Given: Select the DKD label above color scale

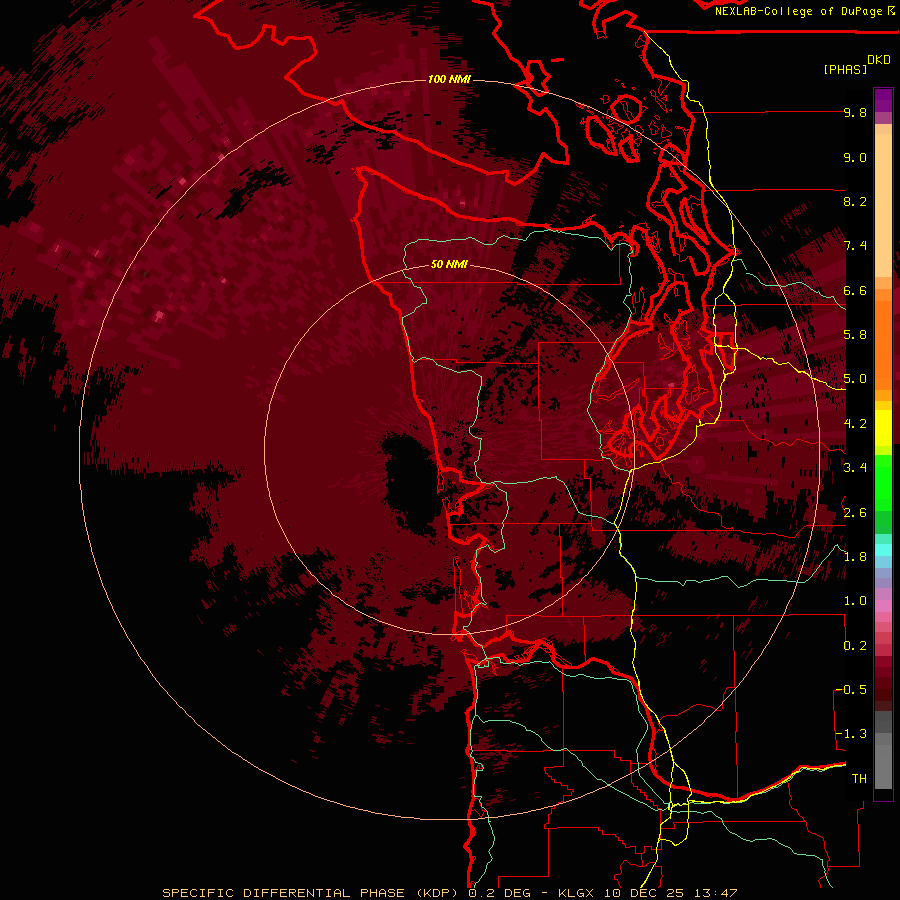Looking at the screenshot, I should click(x=879, y=60).
